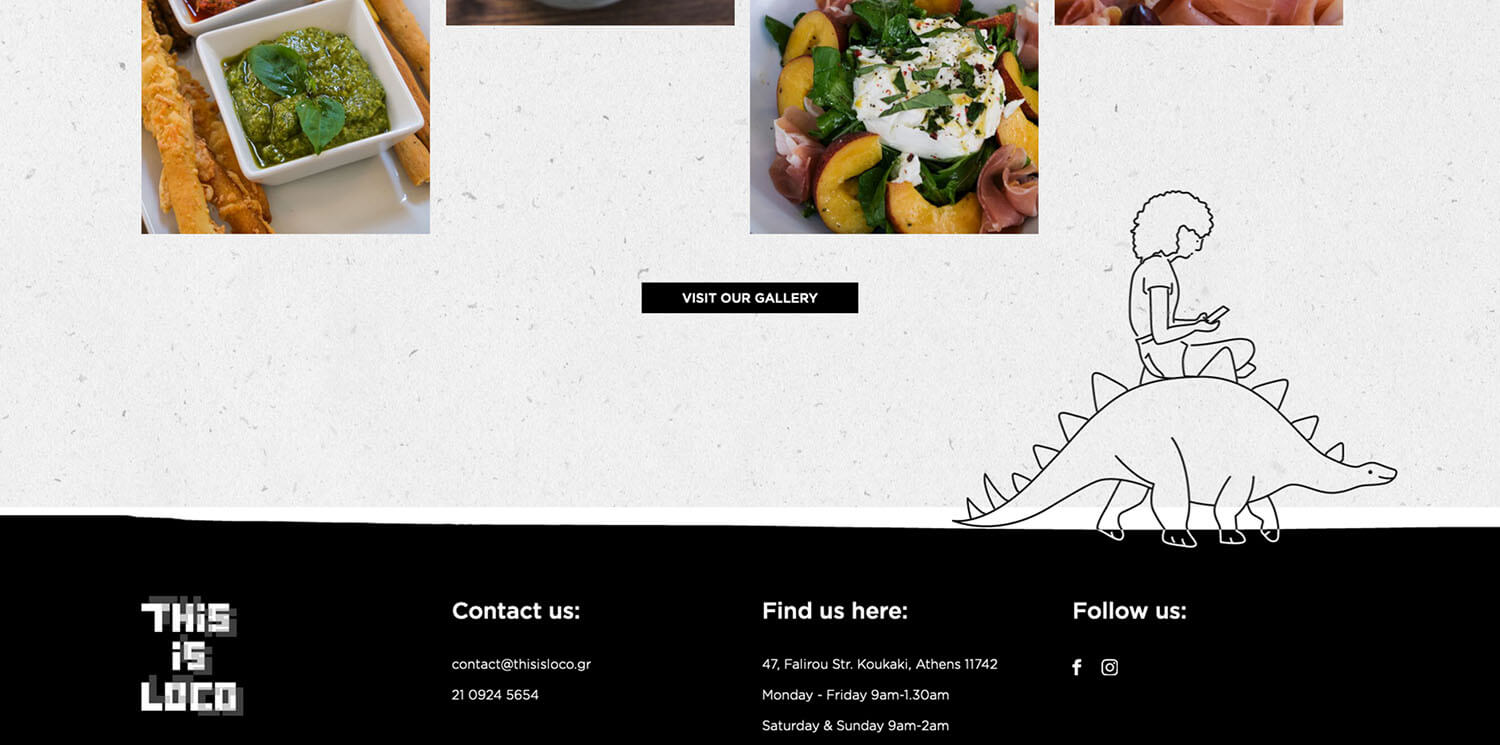Open the 47, Falirou Str. Koukaki address

pos(880,664)
